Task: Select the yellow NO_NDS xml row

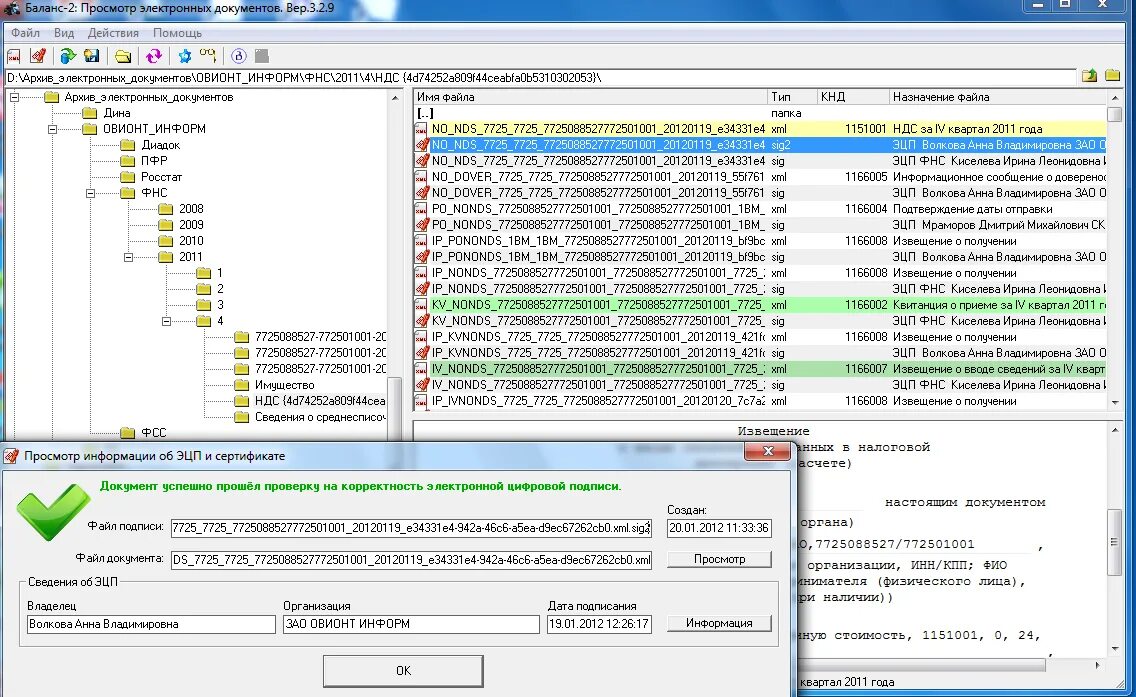Action: (760, 129)
